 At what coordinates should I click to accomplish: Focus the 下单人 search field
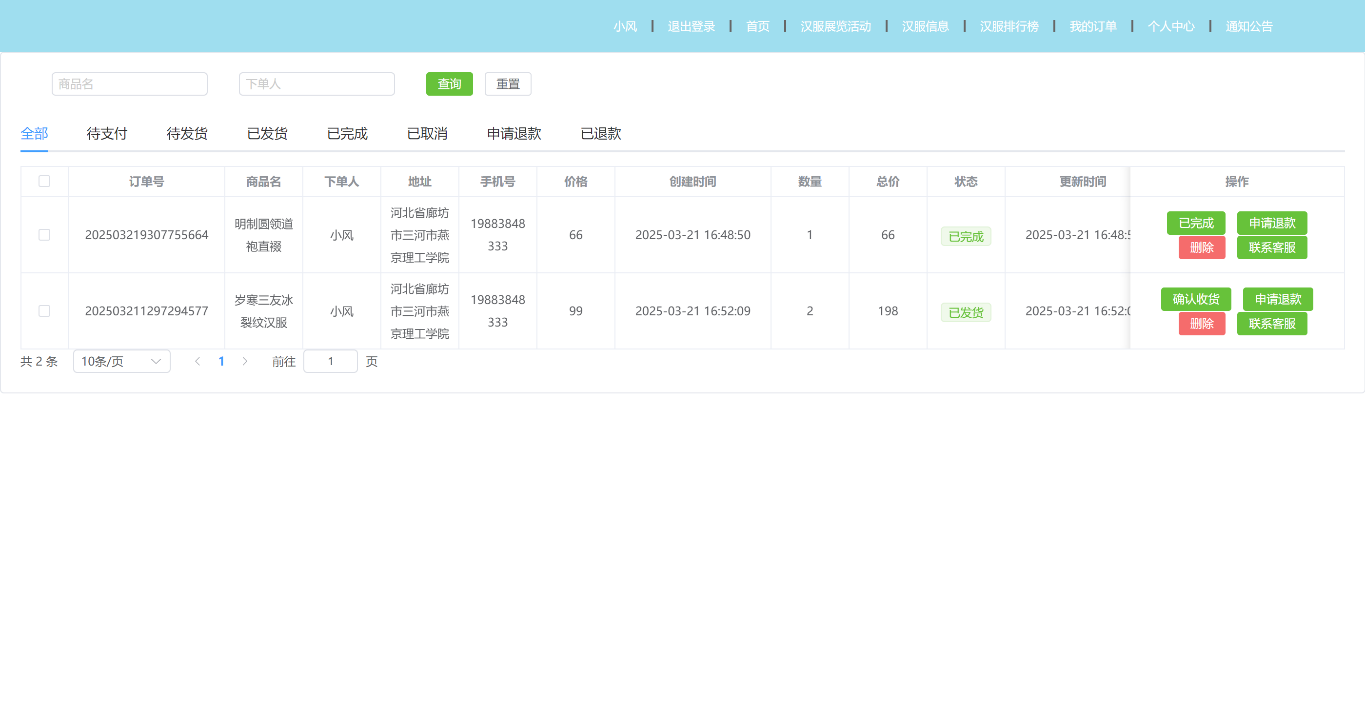pyautogui.click(x=317, y=84)
